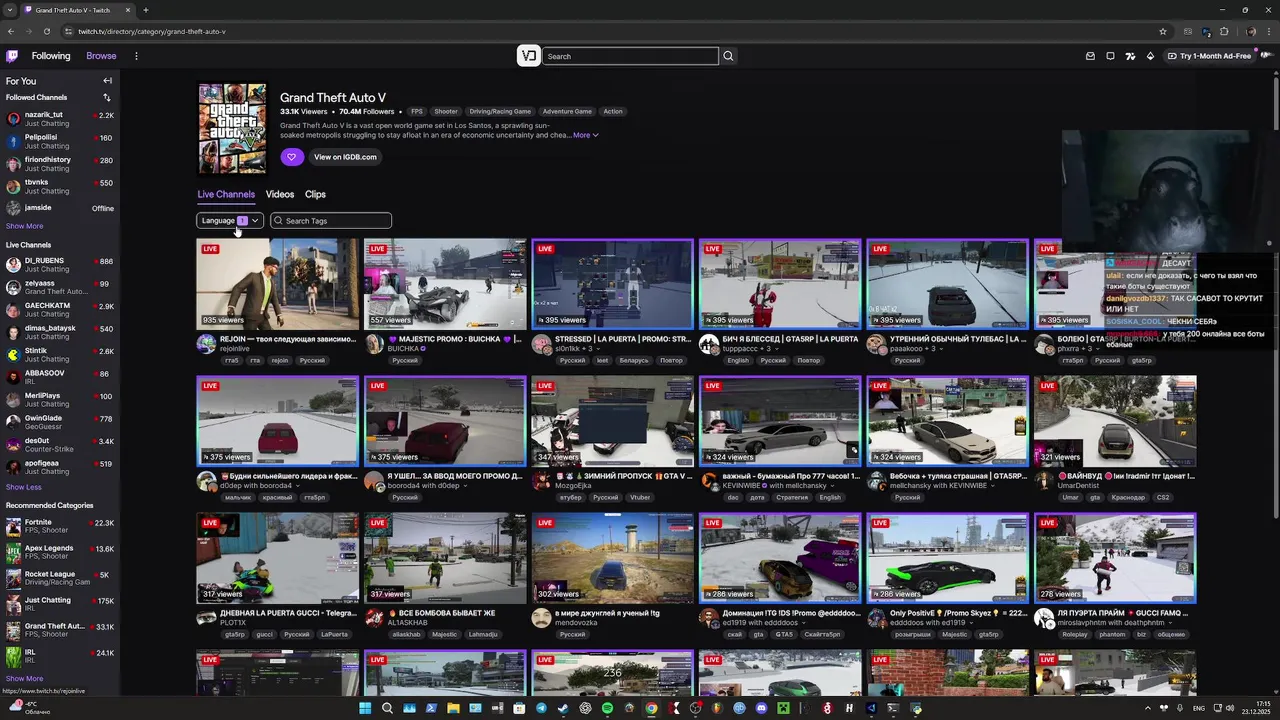Screen dimensions: 1280x720
Task: Open the stream thumbnail with 935 viewers
Action: pyautogui.click(x=277, y=284)
